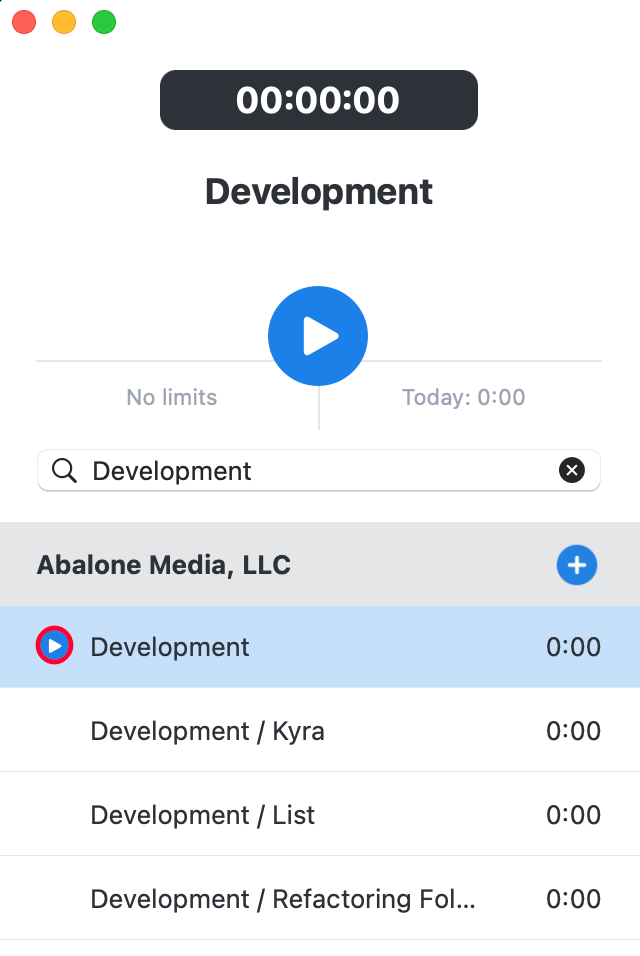The image size is (640, 956).
Task: Click the 00:00:00 timer display
Action: [x=319, y=100]
